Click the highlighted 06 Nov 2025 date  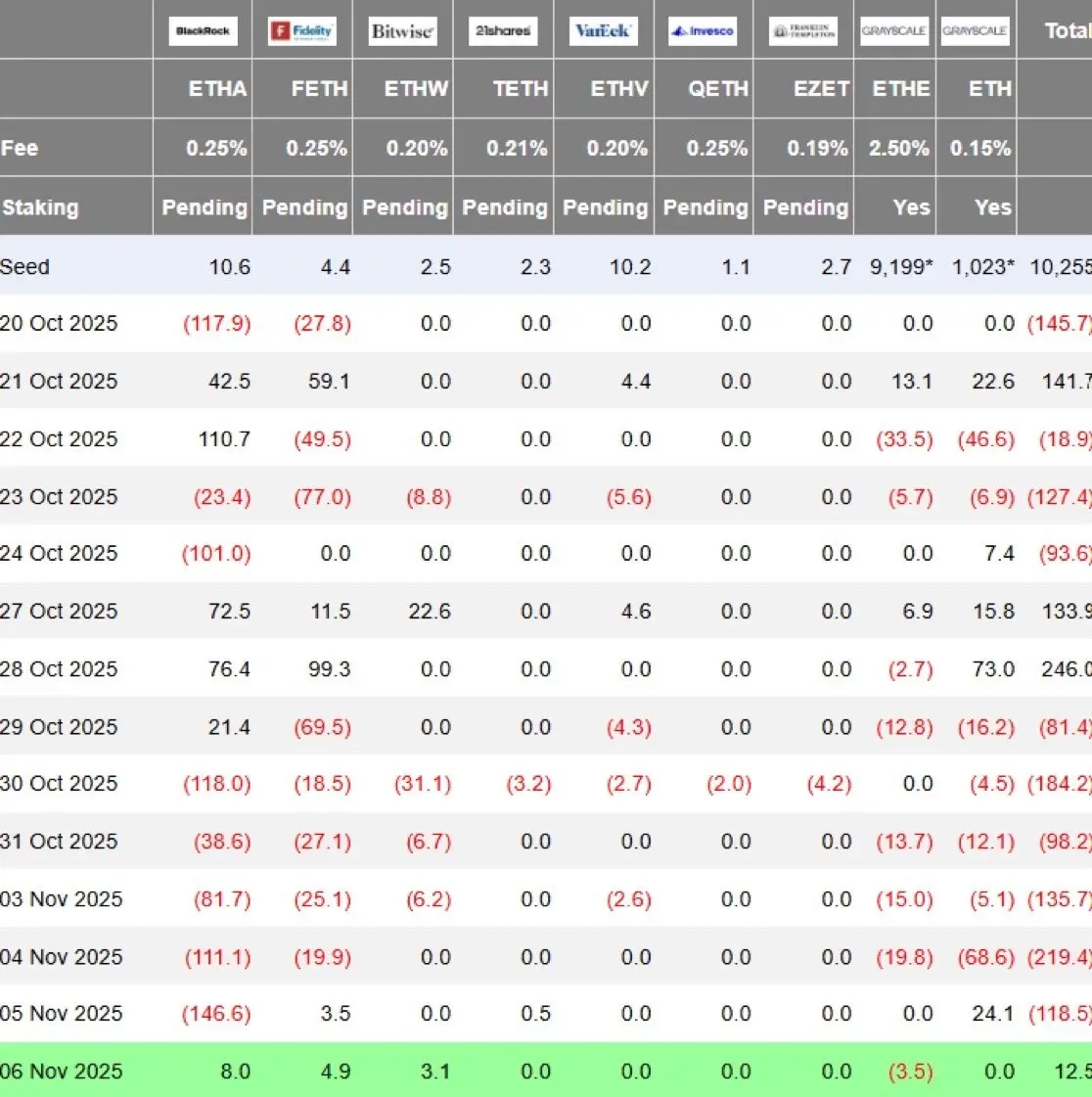(x=62, y=1071)
